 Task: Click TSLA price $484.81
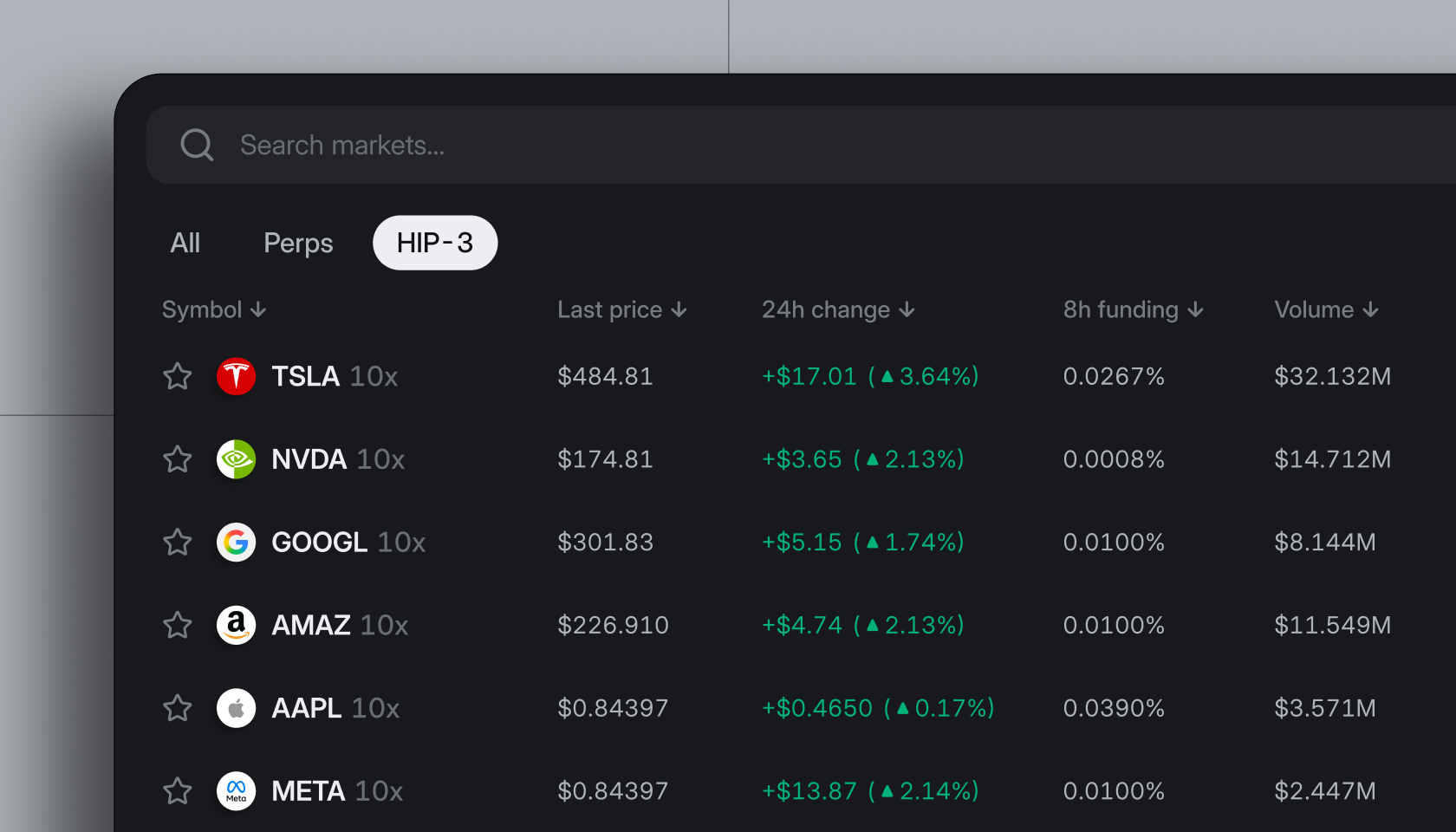click(605, 376)
